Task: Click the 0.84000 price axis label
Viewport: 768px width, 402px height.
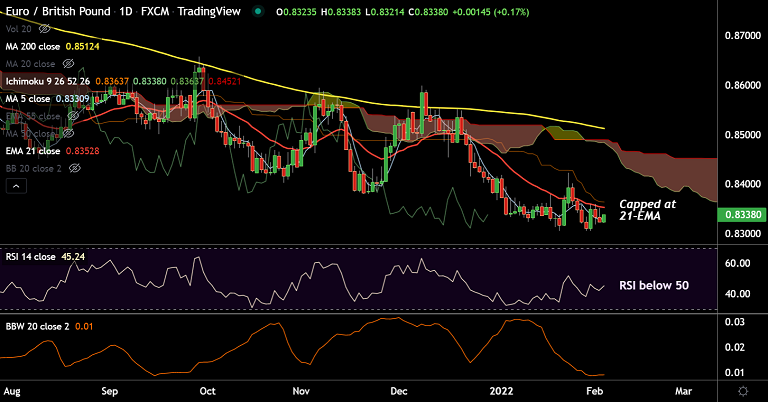Action: tap(743, 184)
